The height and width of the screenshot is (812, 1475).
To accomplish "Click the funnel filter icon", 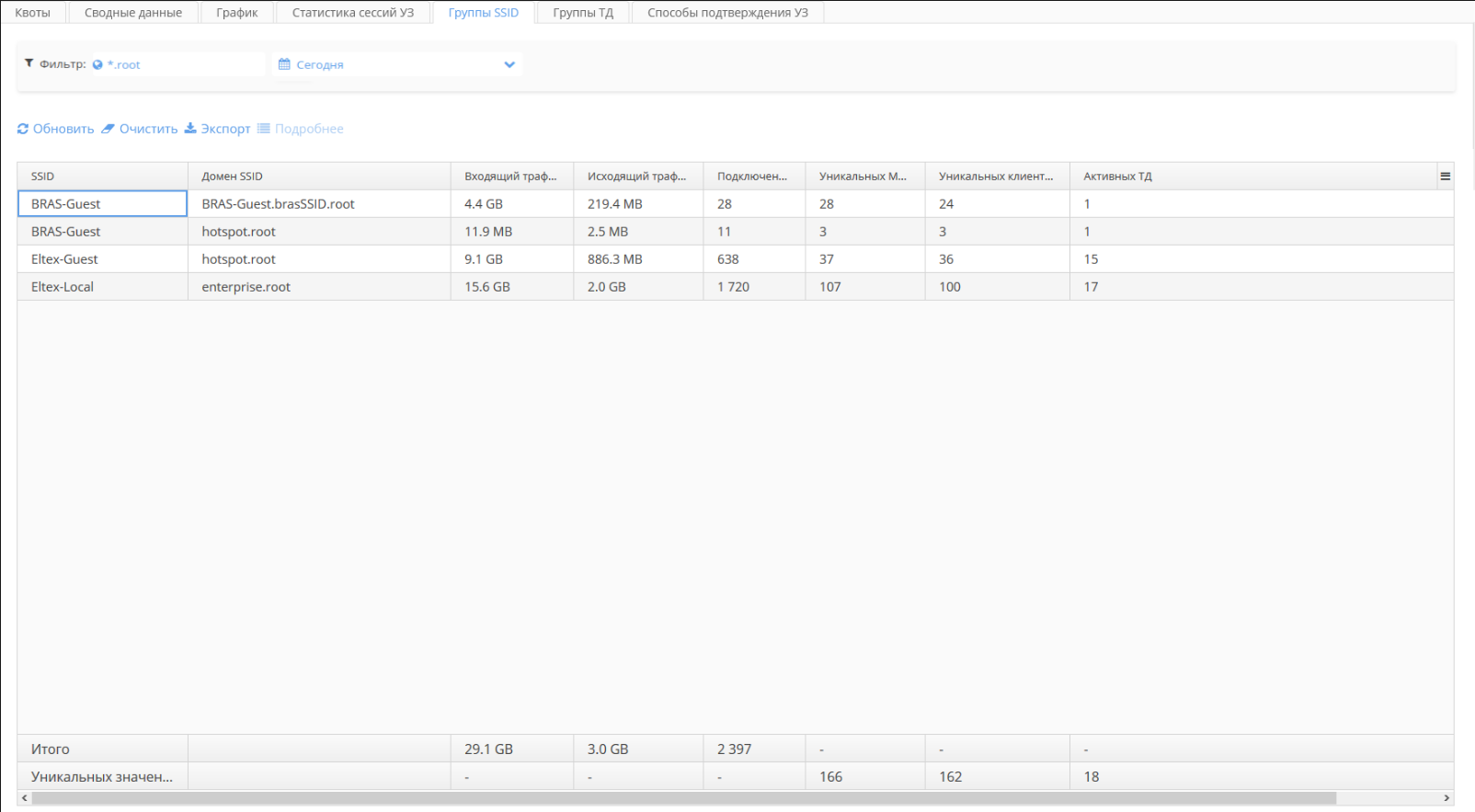I will click(x=29, y=63).
